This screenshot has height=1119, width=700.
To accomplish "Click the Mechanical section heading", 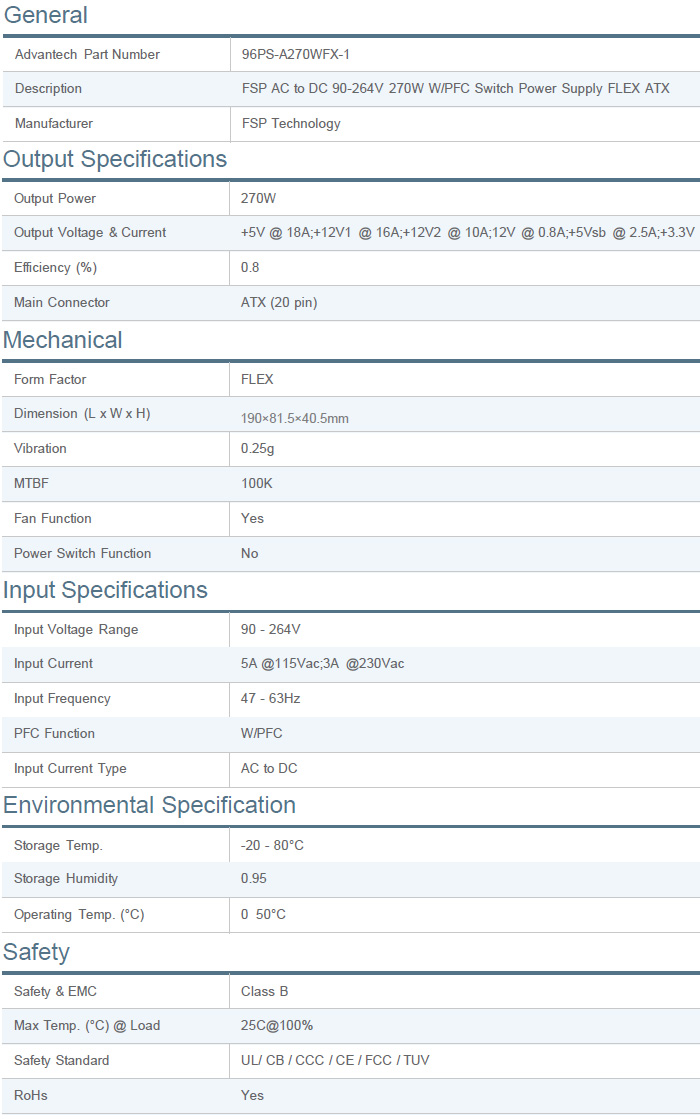I will pyautogui.click(x=63, y=340).
